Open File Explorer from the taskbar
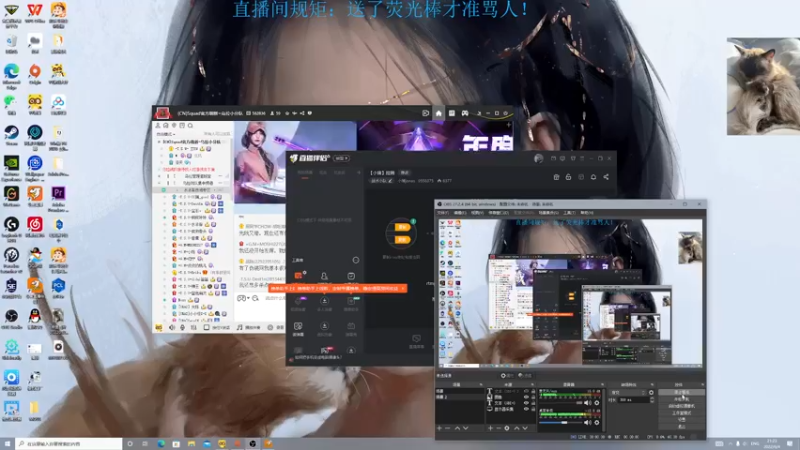Screen dimensions: 800x450 coord(191,444)
